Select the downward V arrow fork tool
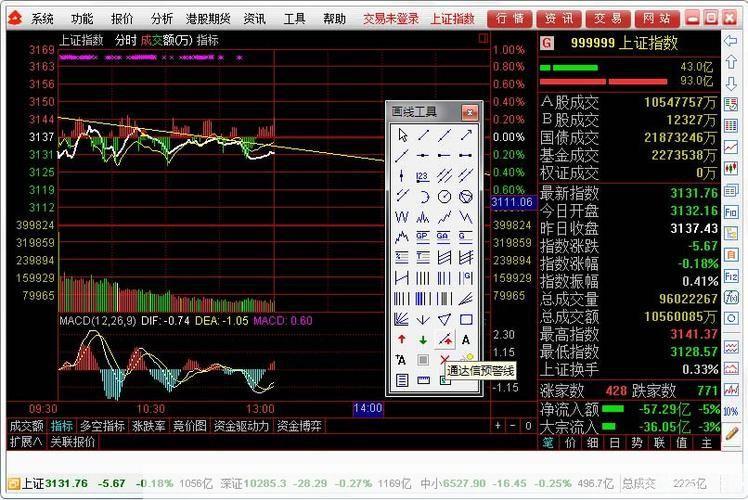The width and height of the screenshot is (748, 500). 423,319
